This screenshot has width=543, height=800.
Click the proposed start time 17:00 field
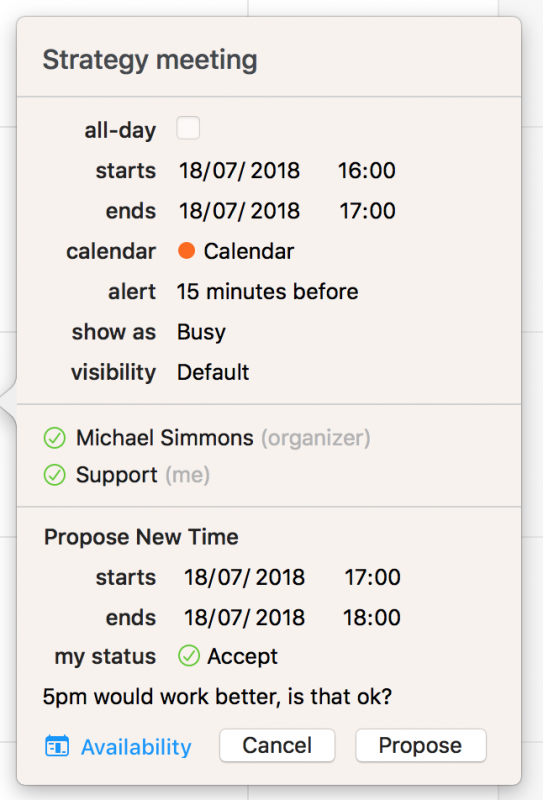pyautogui.click(x=372, y=577)
